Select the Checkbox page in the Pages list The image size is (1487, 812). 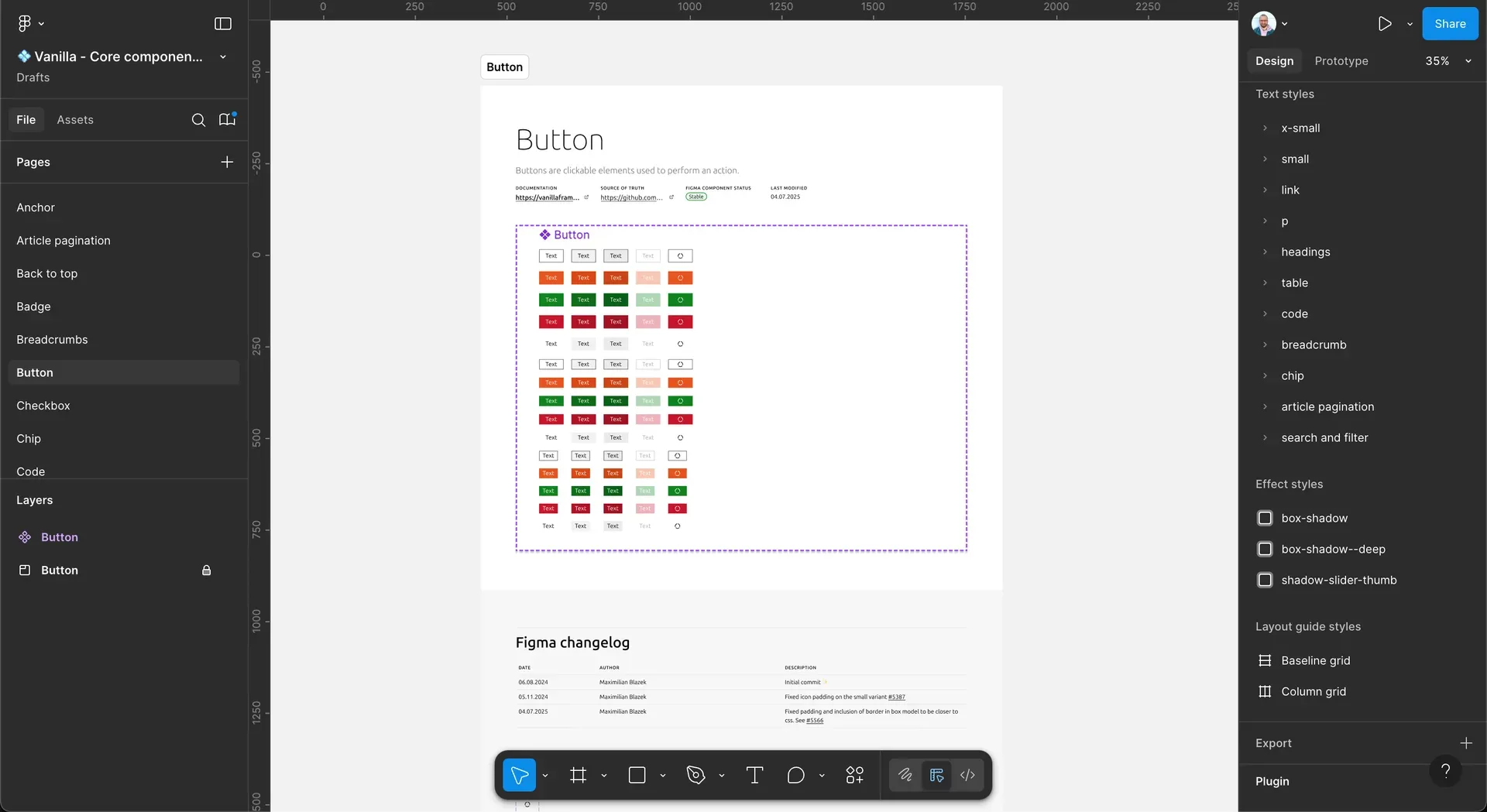(43, 406)
